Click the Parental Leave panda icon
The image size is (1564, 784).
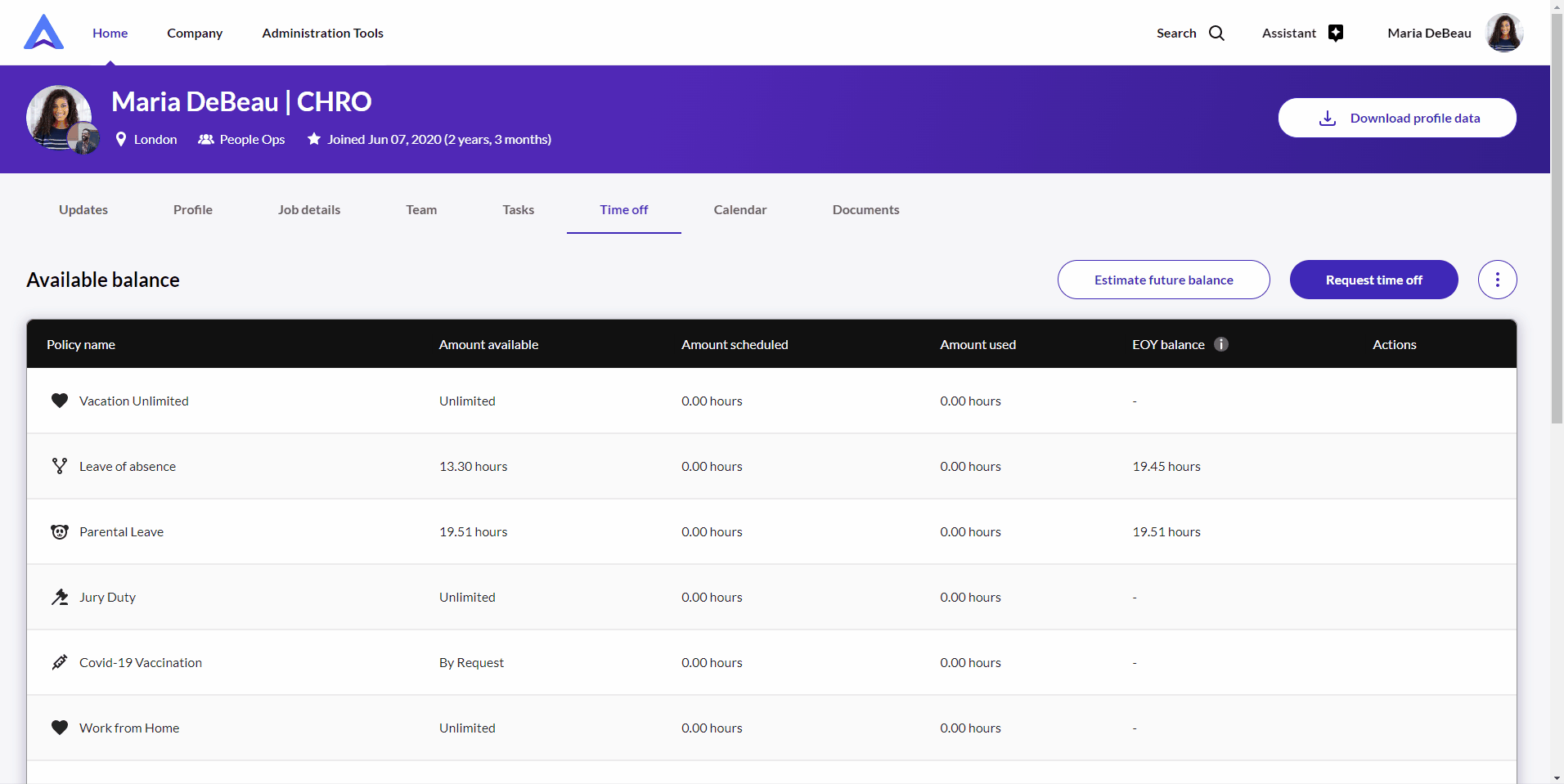pos(60,531)
